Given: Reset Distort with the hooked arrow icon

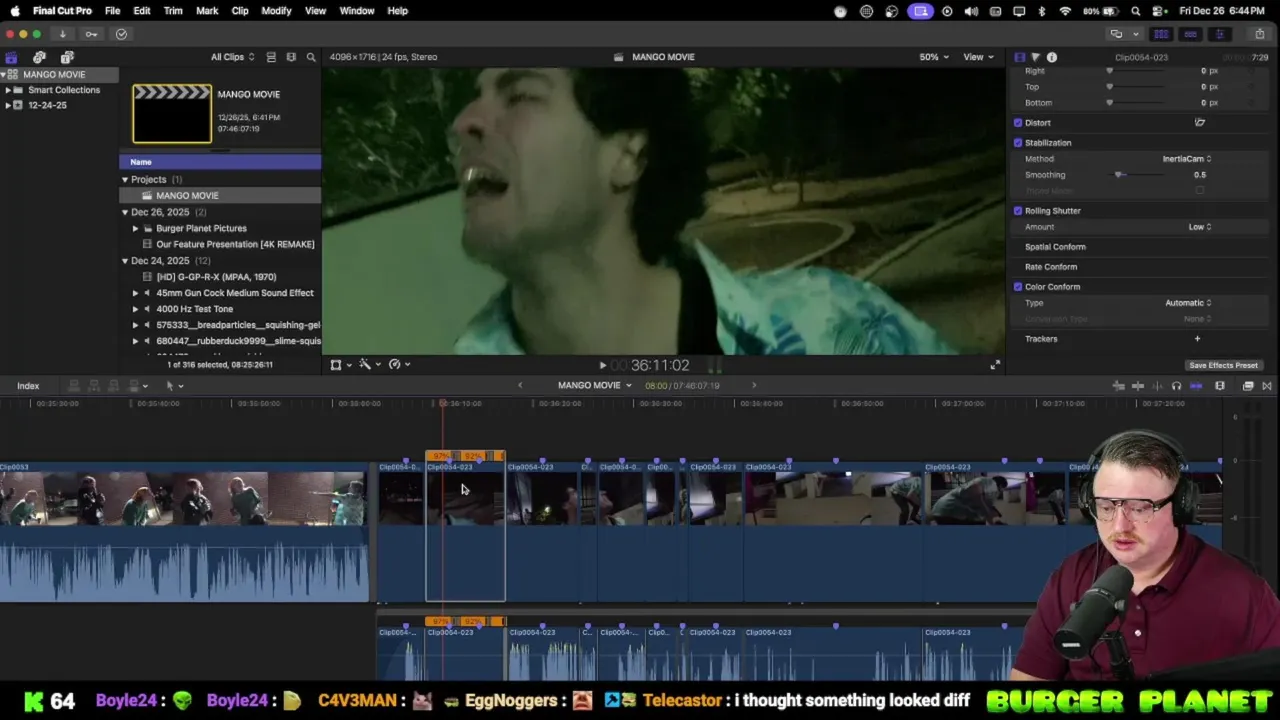Looking at the screenshot, I should point(1199,123).
